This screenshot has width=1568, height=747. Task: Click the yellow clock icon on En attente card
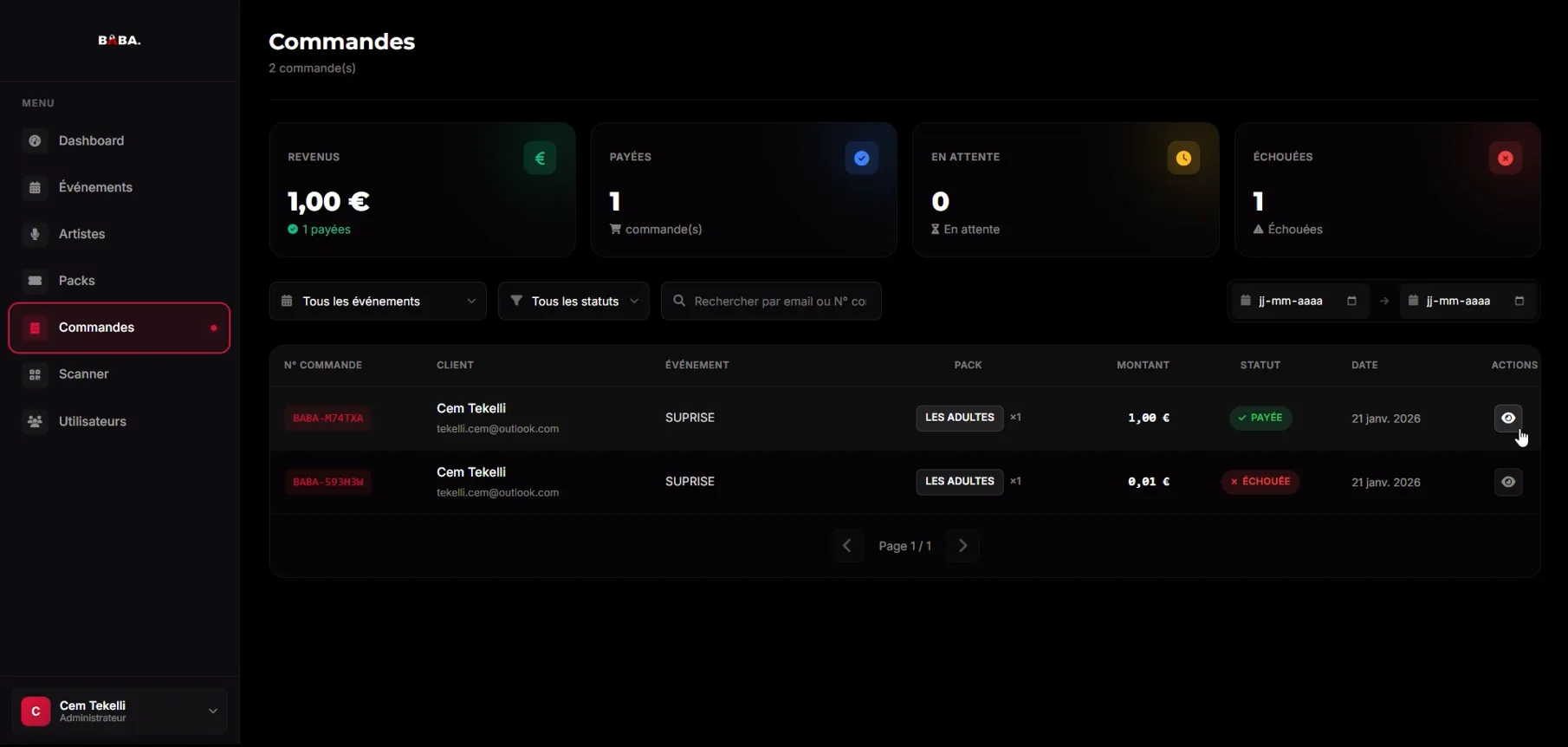(x=1183, y=158)
